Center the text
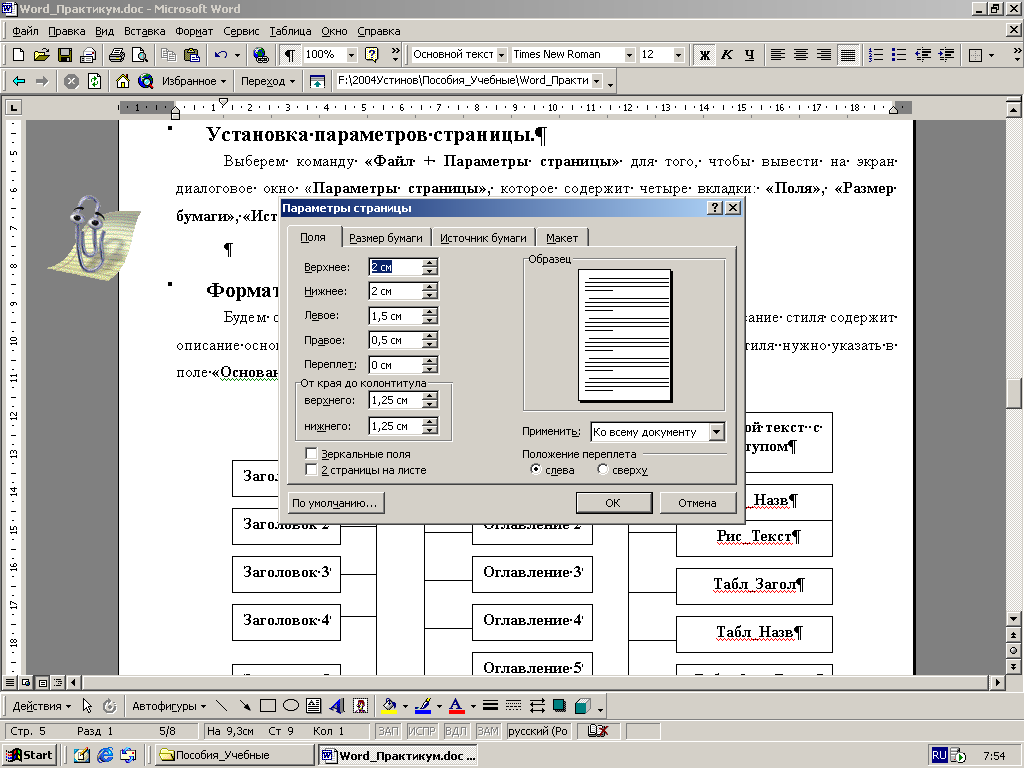 click(801, 55)
